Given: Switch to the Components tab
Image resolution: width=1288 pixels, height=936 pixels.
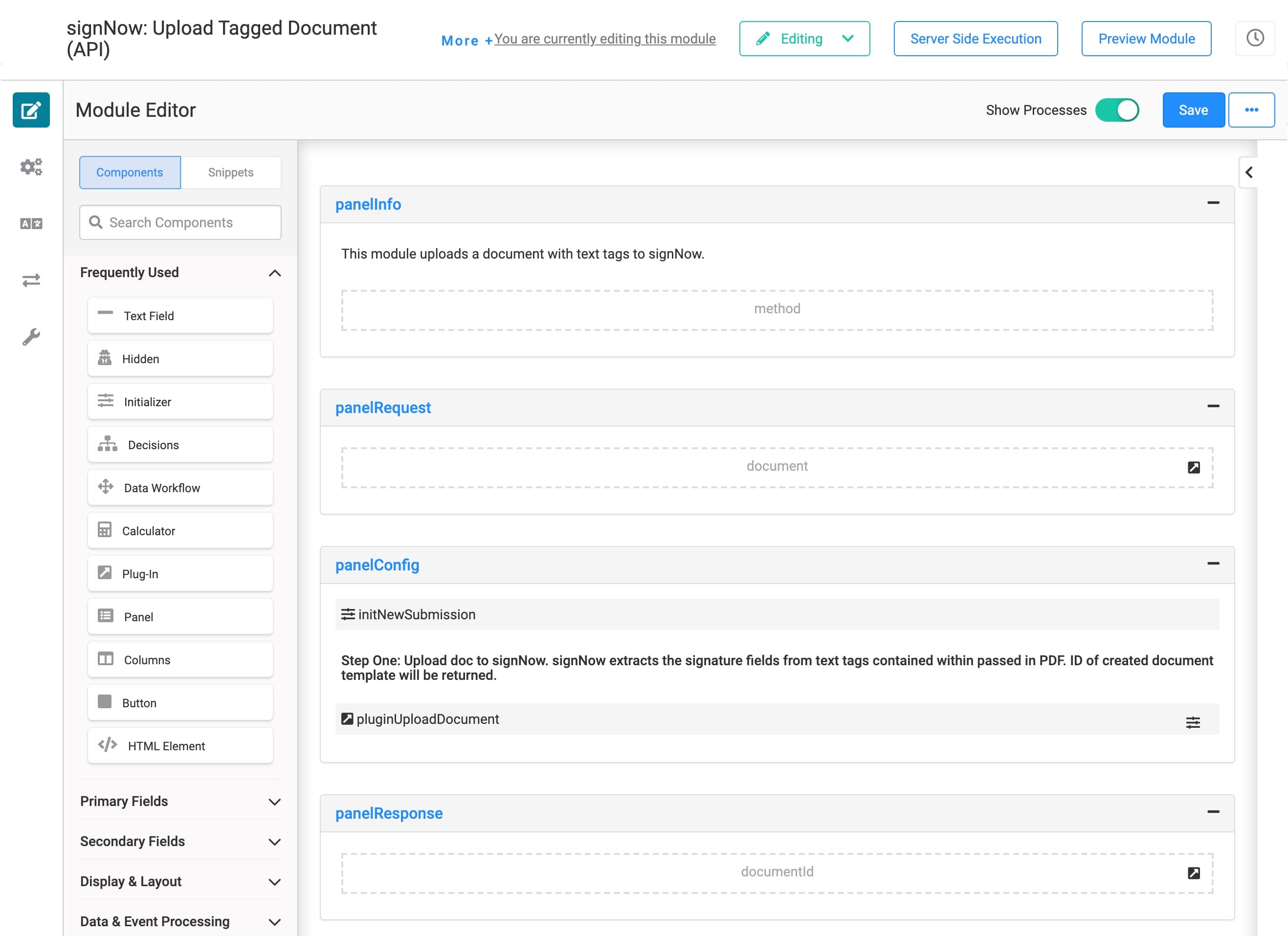Looking at the screenshot, I should point(130,173).
